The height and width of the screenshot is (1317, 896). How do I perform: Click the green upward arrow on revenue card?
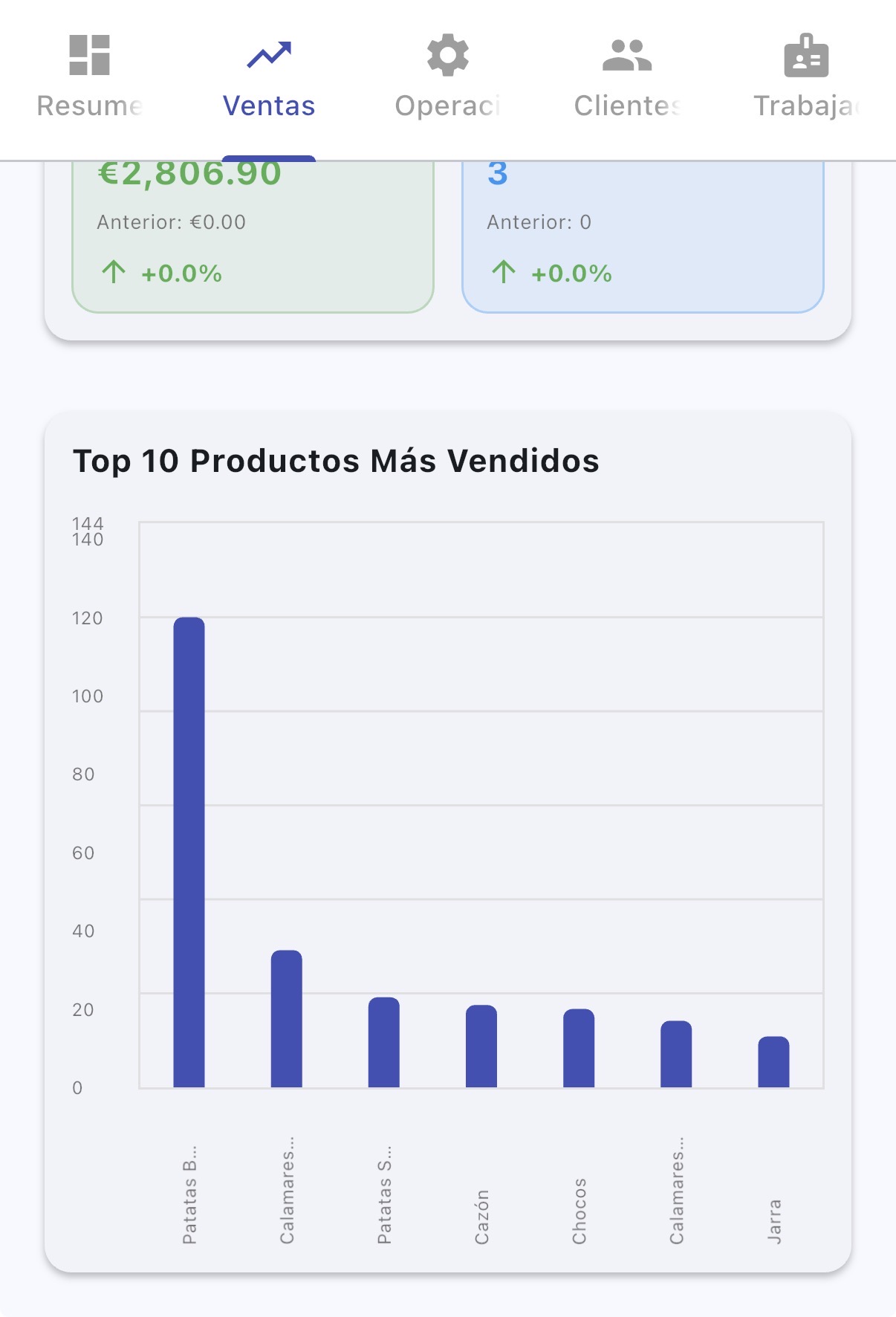pyautogui.click(x=114, y=272)
